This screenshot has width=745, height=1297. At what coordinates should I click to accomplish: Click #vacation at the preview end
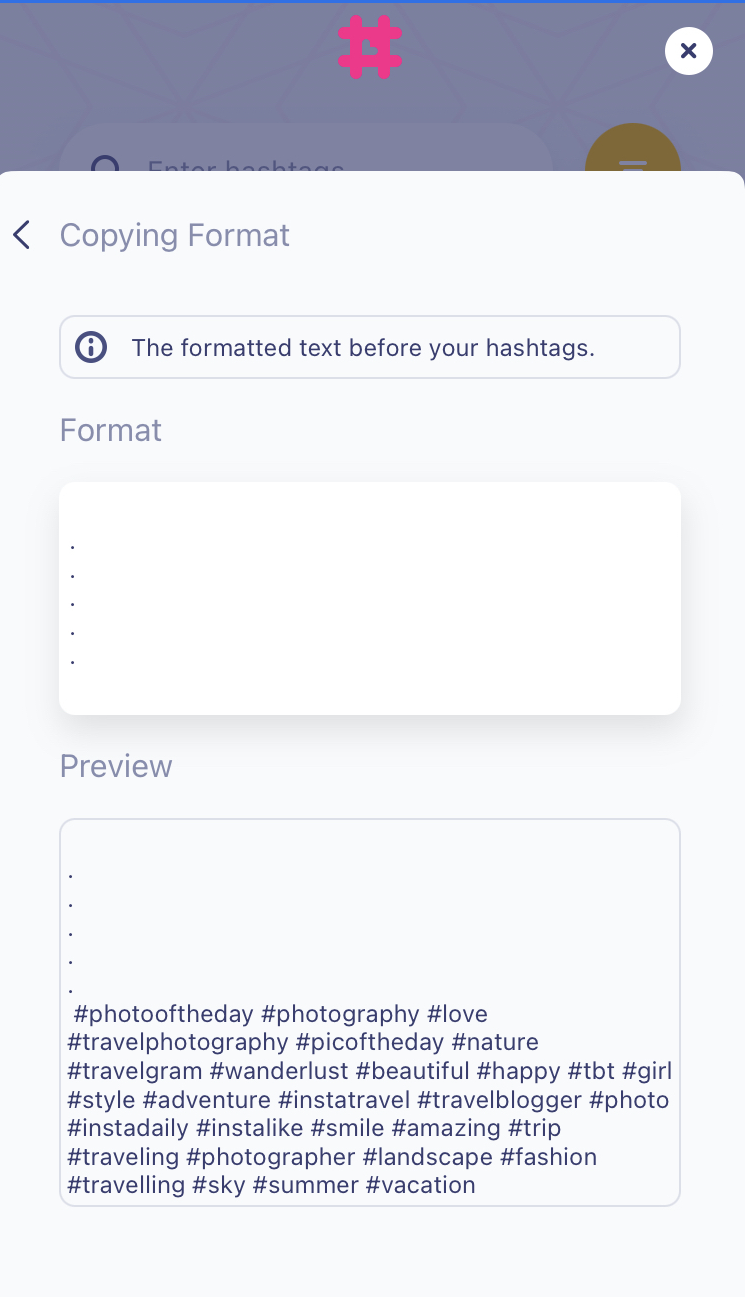coord(420,1185)
